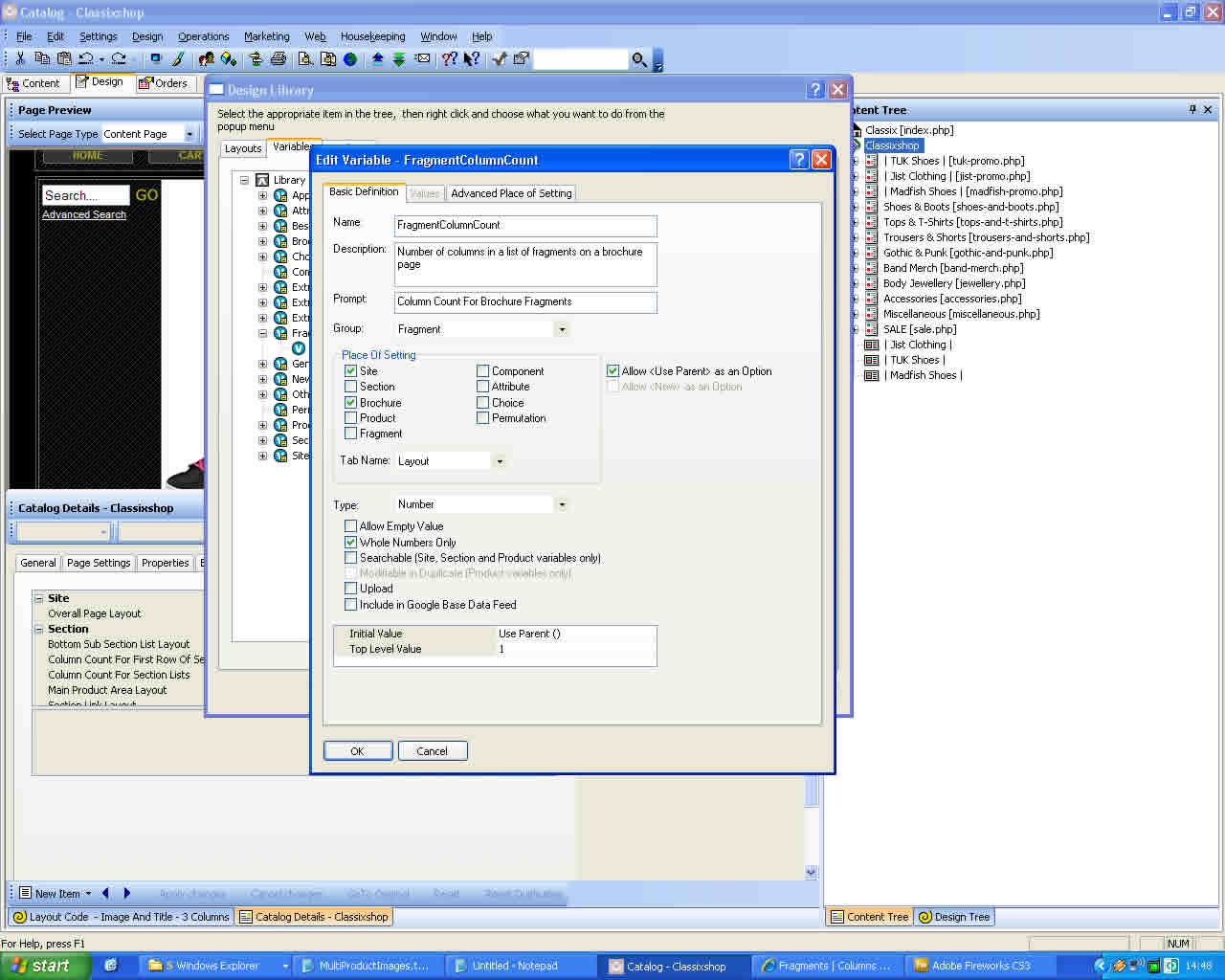Click the Paste clipboard icon
Viewport: 1225px width, 980px height.
coord(64,59)
